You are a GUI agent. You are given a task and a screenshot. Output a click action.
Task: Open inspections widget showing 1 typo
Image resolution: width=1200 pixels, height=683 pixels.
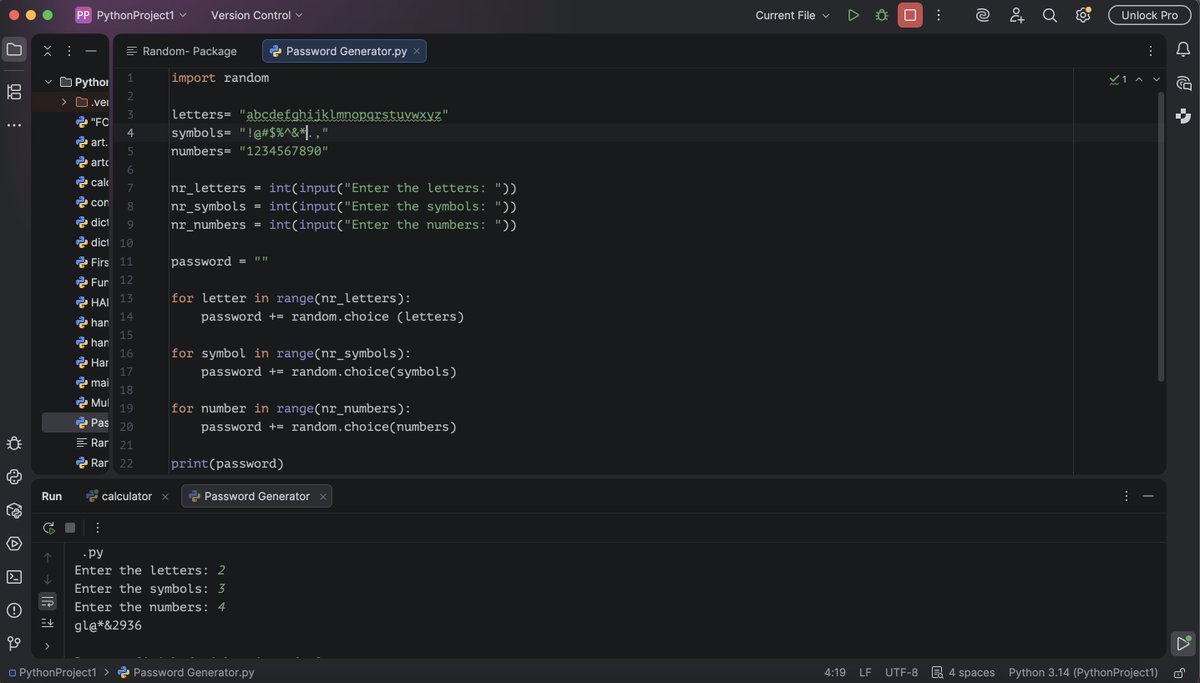1118,79
